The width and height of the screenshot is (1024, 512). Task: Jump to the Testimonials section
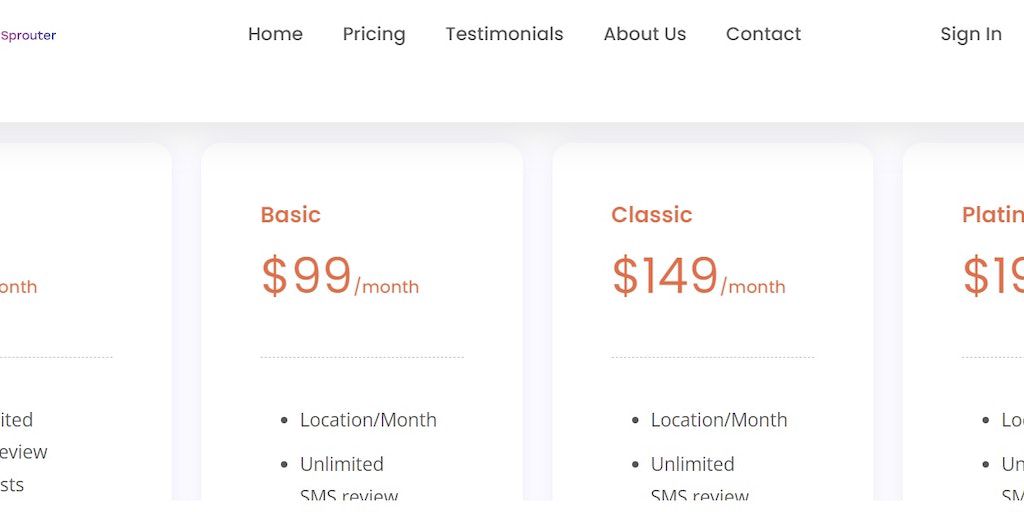click(504, 34)
